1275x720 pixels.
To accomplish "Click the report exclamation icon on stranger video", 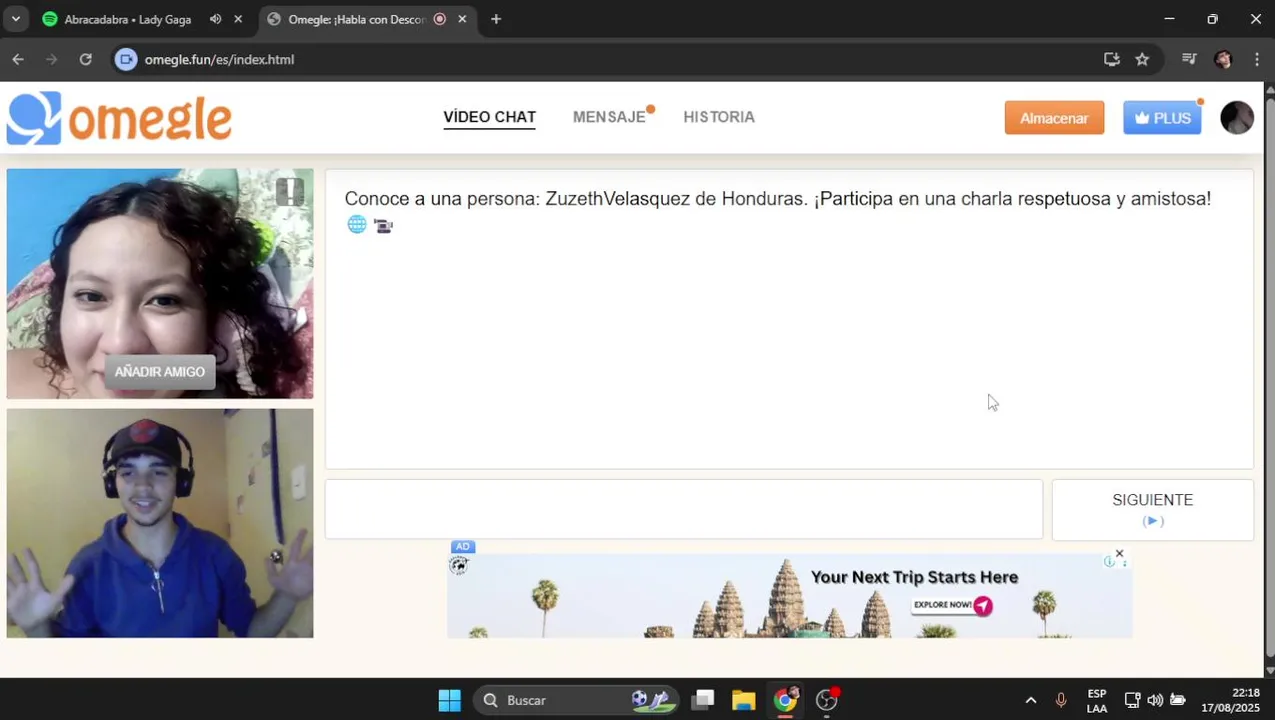I will coord(290,191).
